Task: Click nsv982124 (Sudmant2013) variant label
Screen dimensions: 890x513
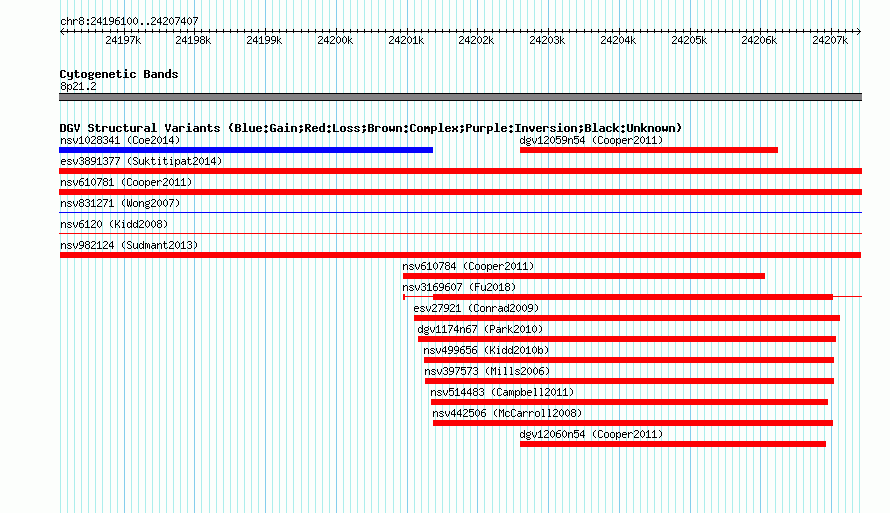Action: tap(129, 245)
